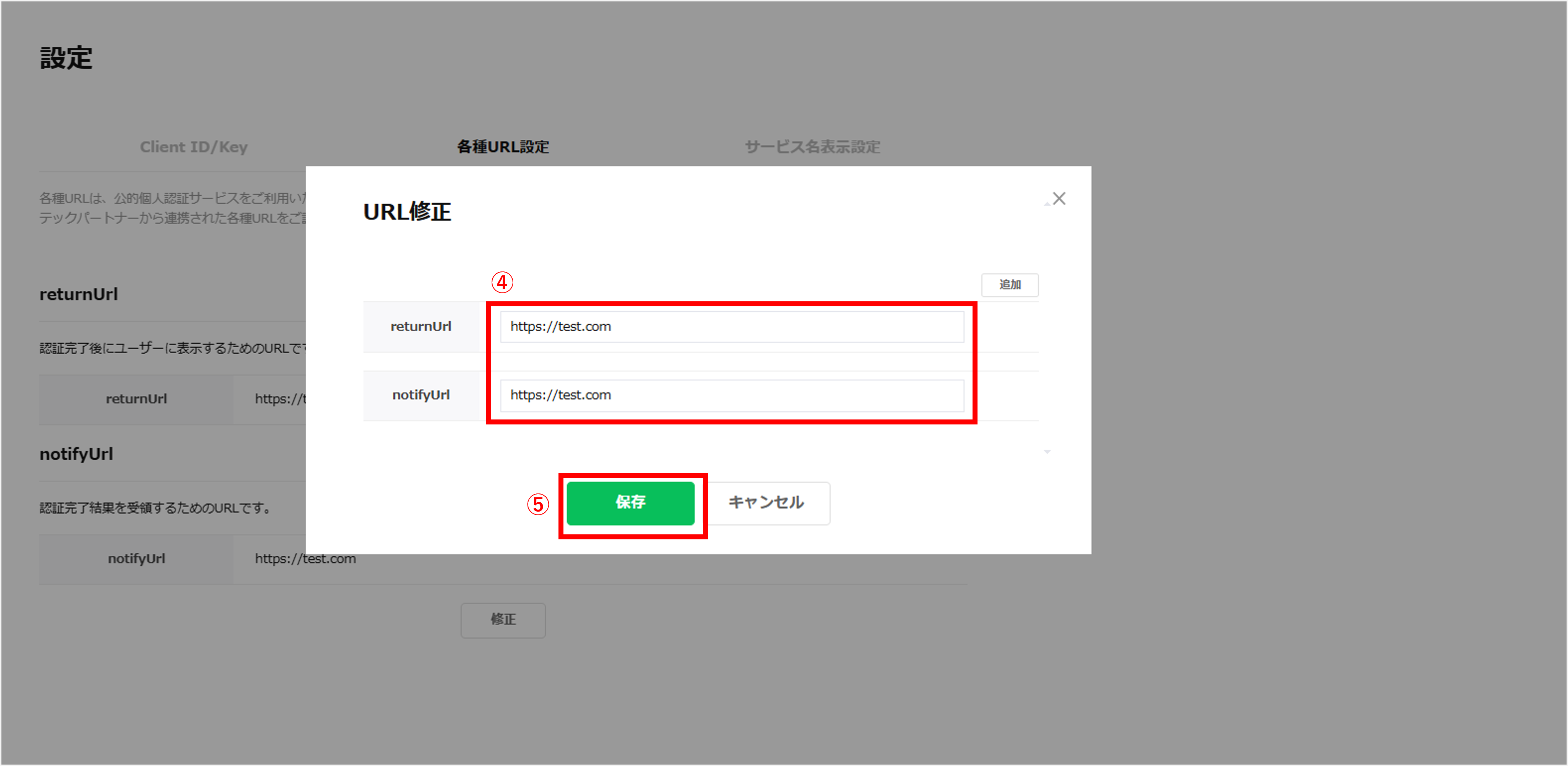Click the 設定 page heading

(66, 58)
